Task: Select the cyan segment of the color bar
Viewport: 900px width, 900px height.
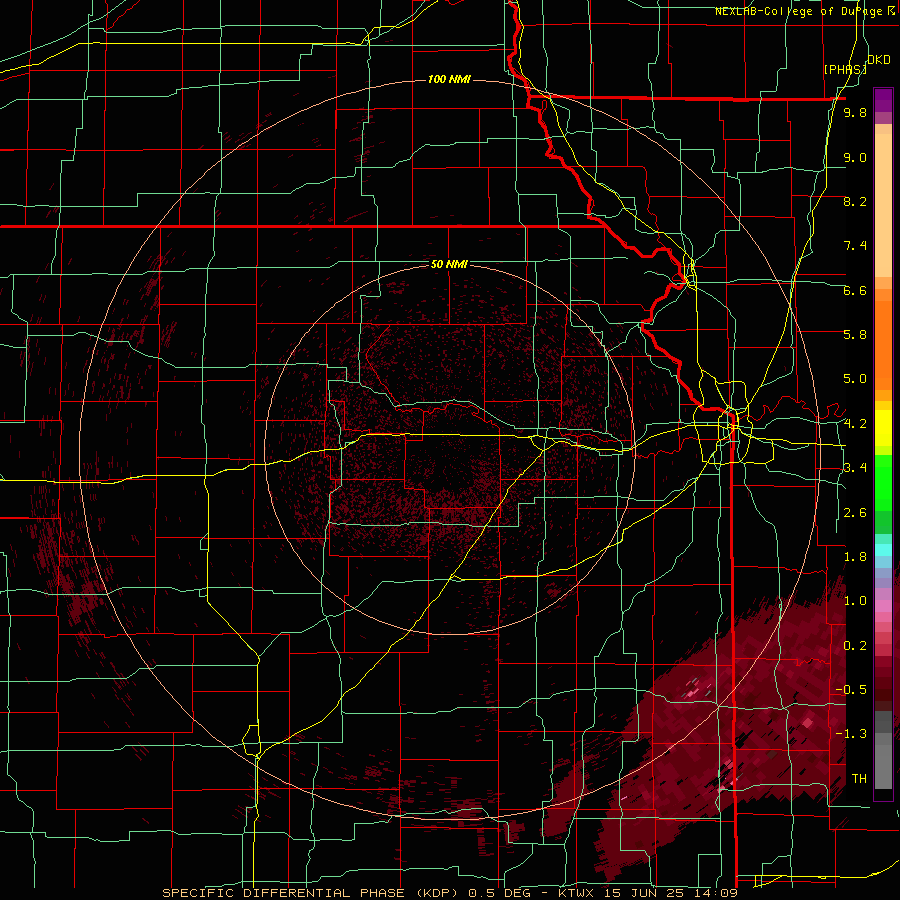Action: (x=883, y=550)
